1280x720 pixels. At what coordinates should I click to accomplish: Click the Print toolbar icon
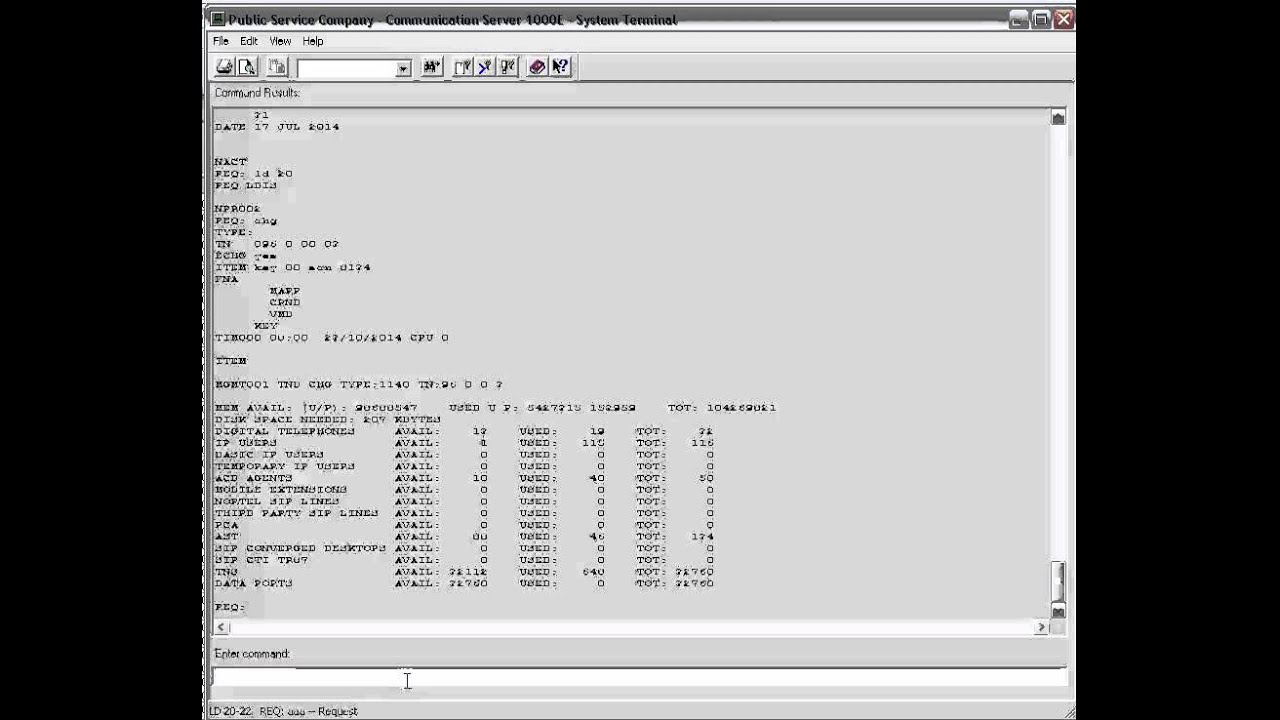pyautogui.click(x=225, y=67)
